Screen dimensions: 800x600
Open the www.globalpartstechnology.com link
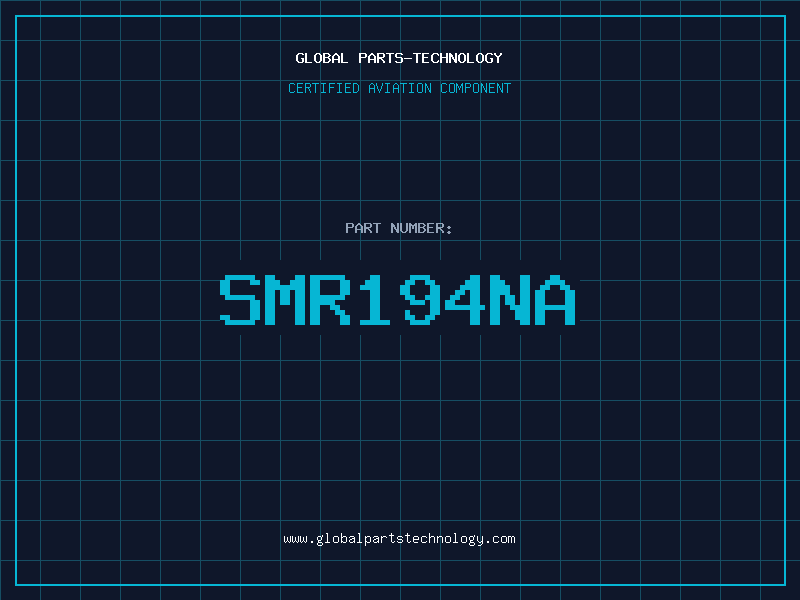point(399,539)
